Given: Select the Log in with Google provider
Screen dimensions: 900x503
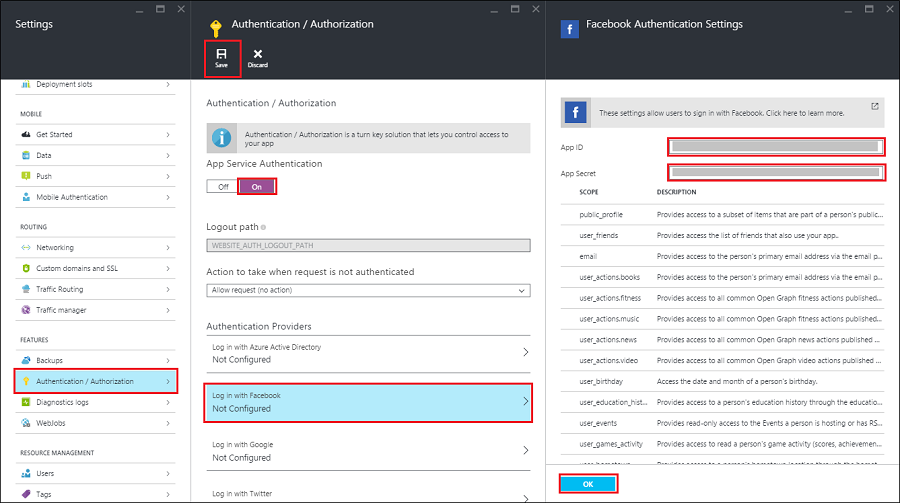Looking at the screenshot, I should pos(368,451).
